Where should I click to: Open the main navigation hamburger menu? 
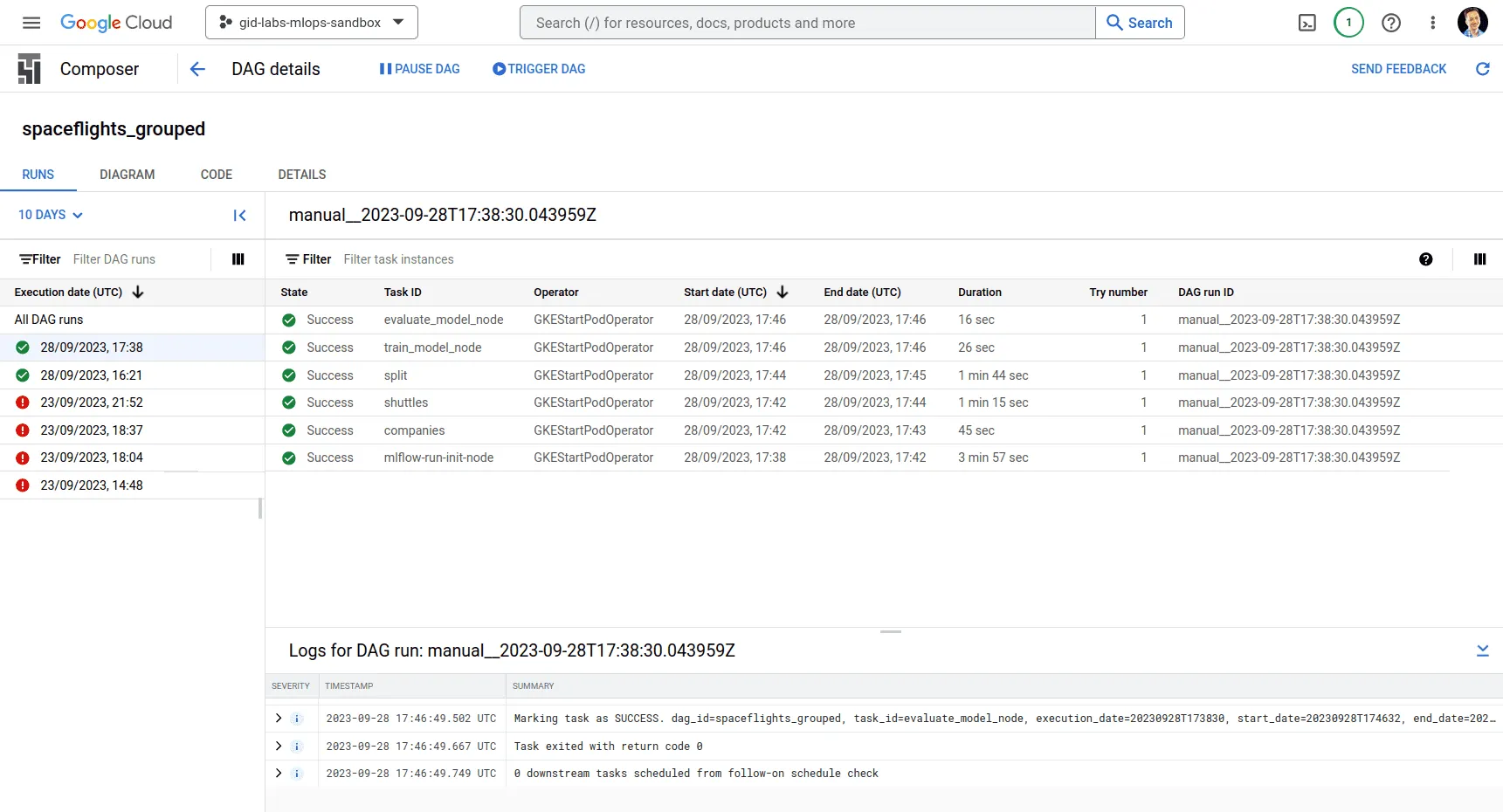click(x=31, y=23)
